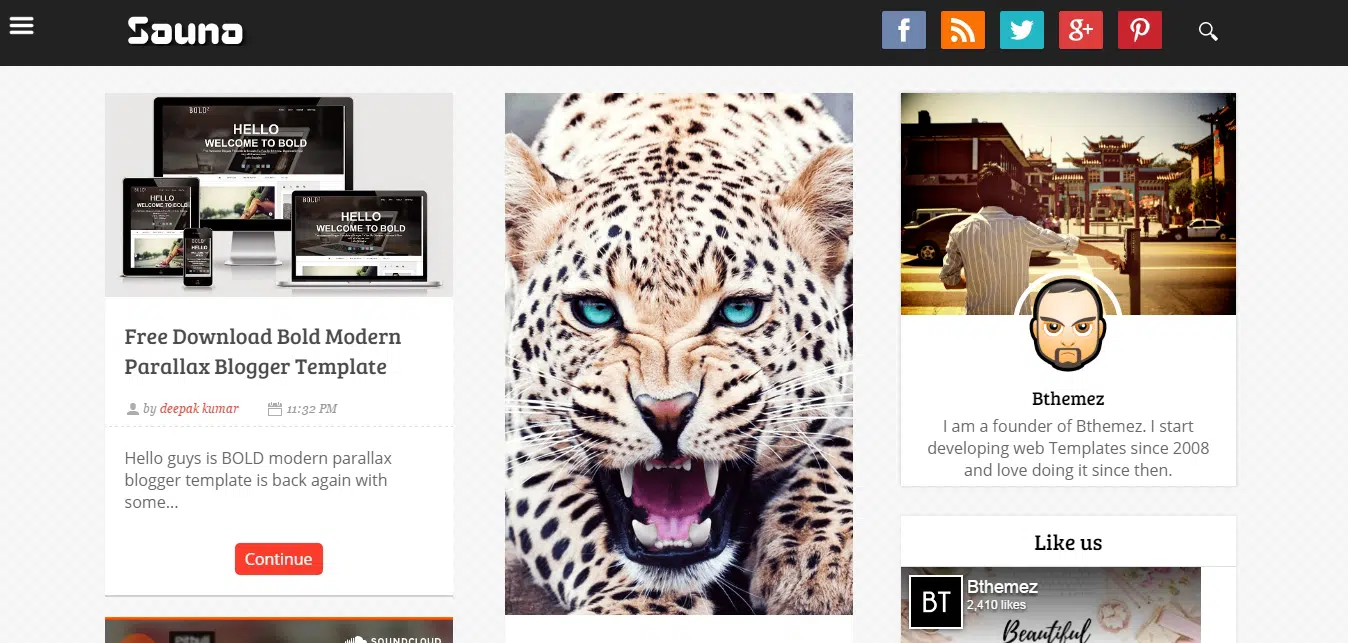The height and width of the screenshot is (643, 1348).
Task: Open the hamburger menu icon
Action: (x=21, y=26)
